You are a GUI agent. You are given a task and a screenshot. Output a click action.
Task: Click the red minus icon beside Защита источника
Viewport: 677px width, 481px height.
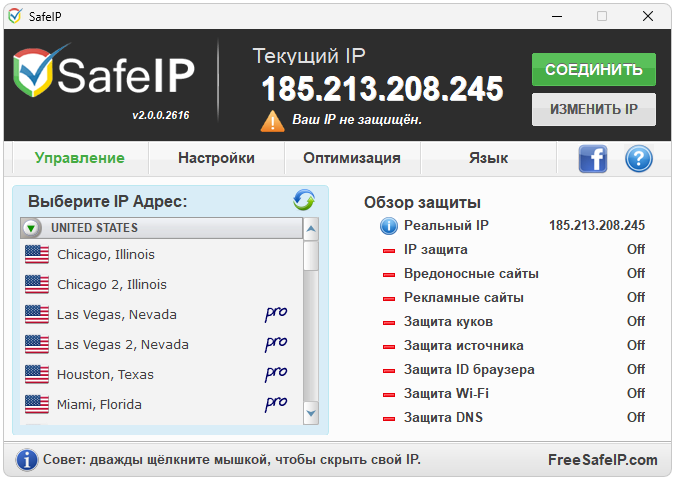(389, 347)
